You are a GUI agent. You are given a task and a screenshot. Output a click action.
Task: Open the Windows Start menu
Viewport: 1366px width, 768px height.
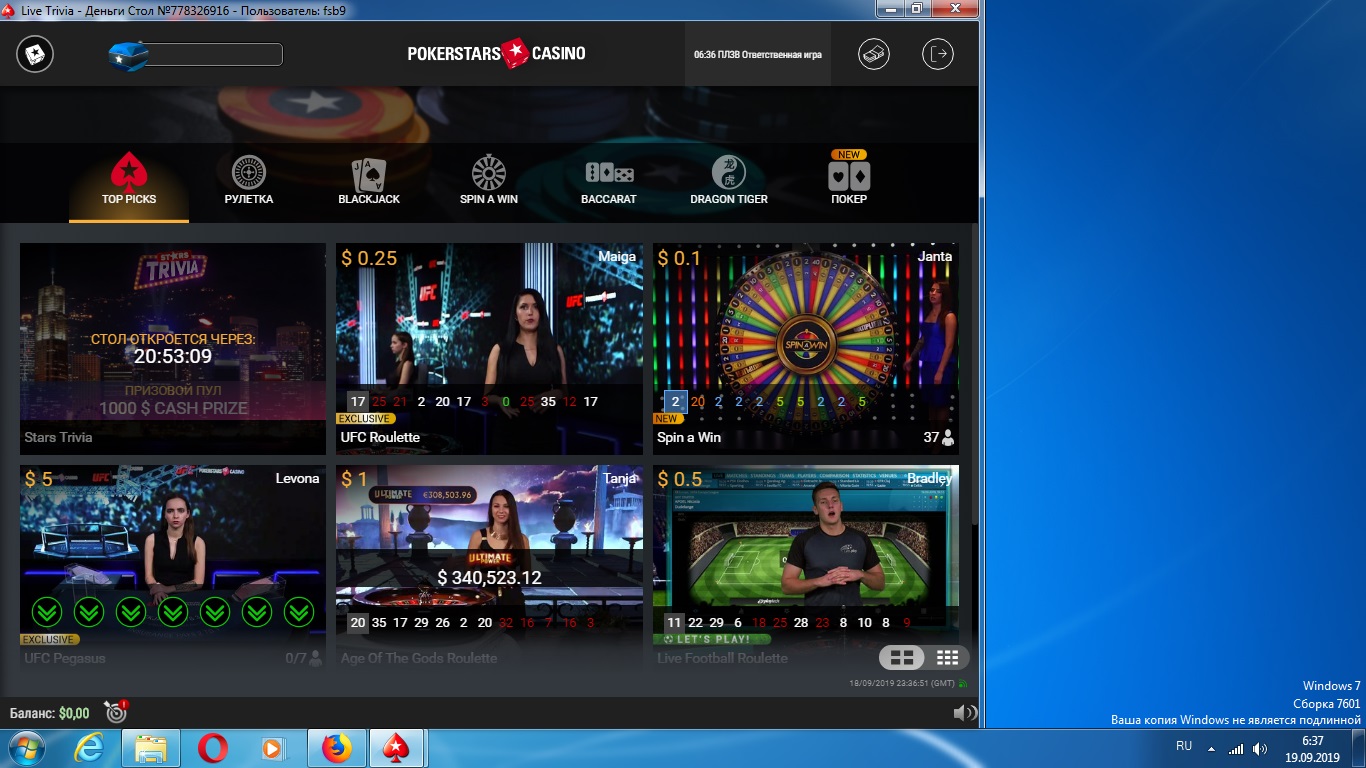[x=27, y=748]
